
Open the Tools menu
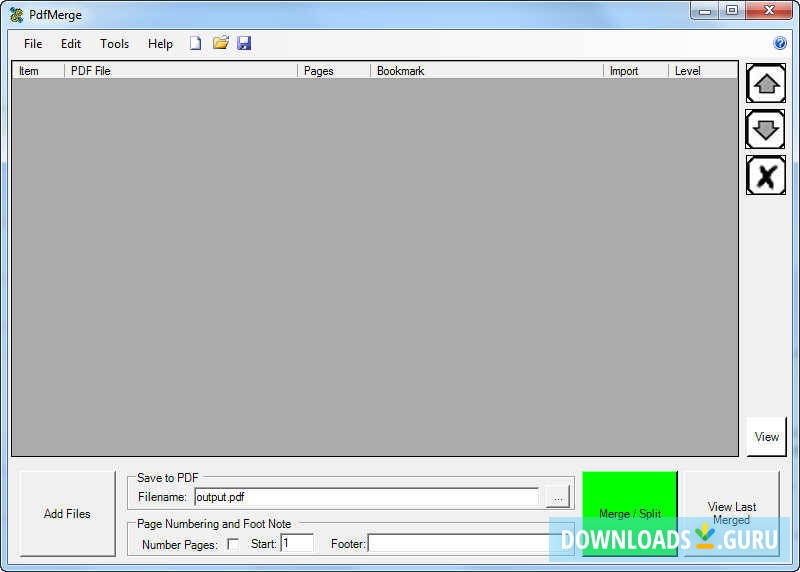click(114, 44)
